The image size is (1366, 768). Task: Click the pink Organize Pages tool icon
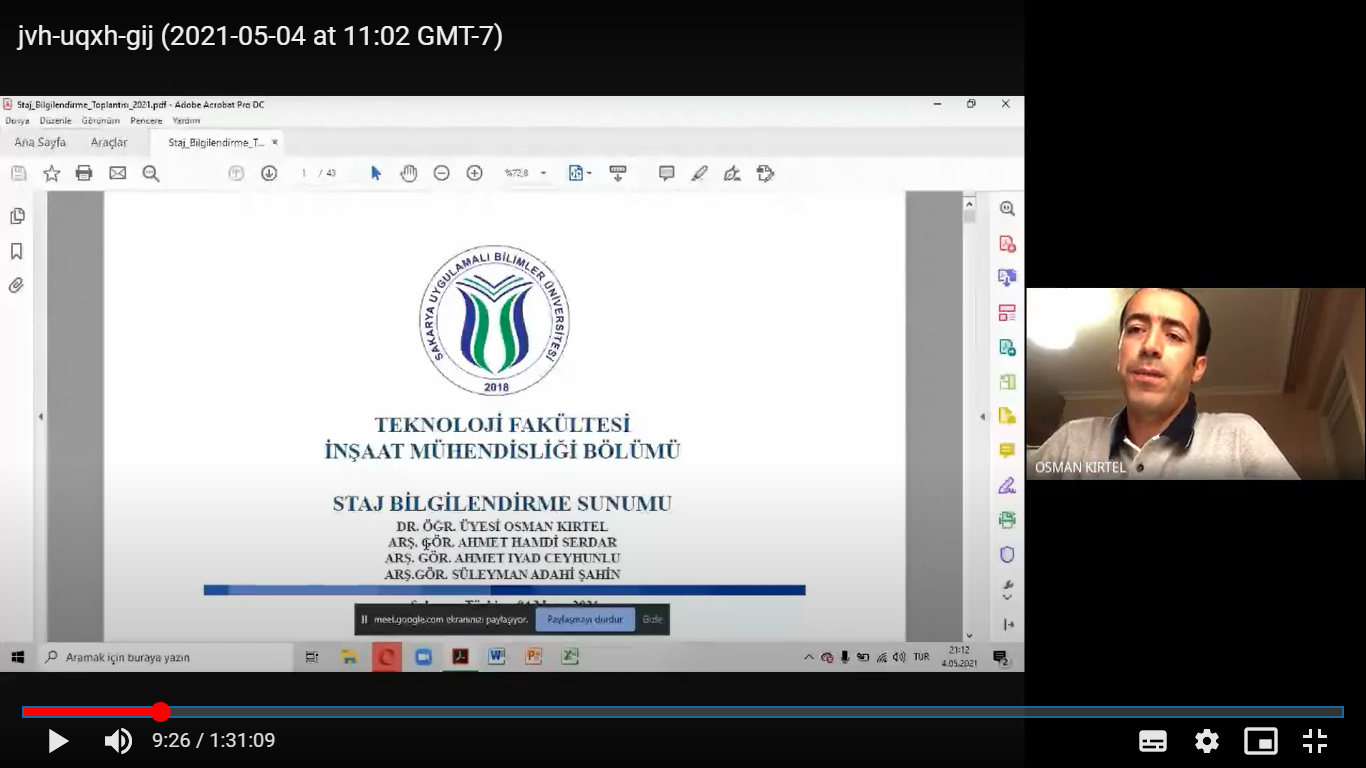tap(1007, 313)
